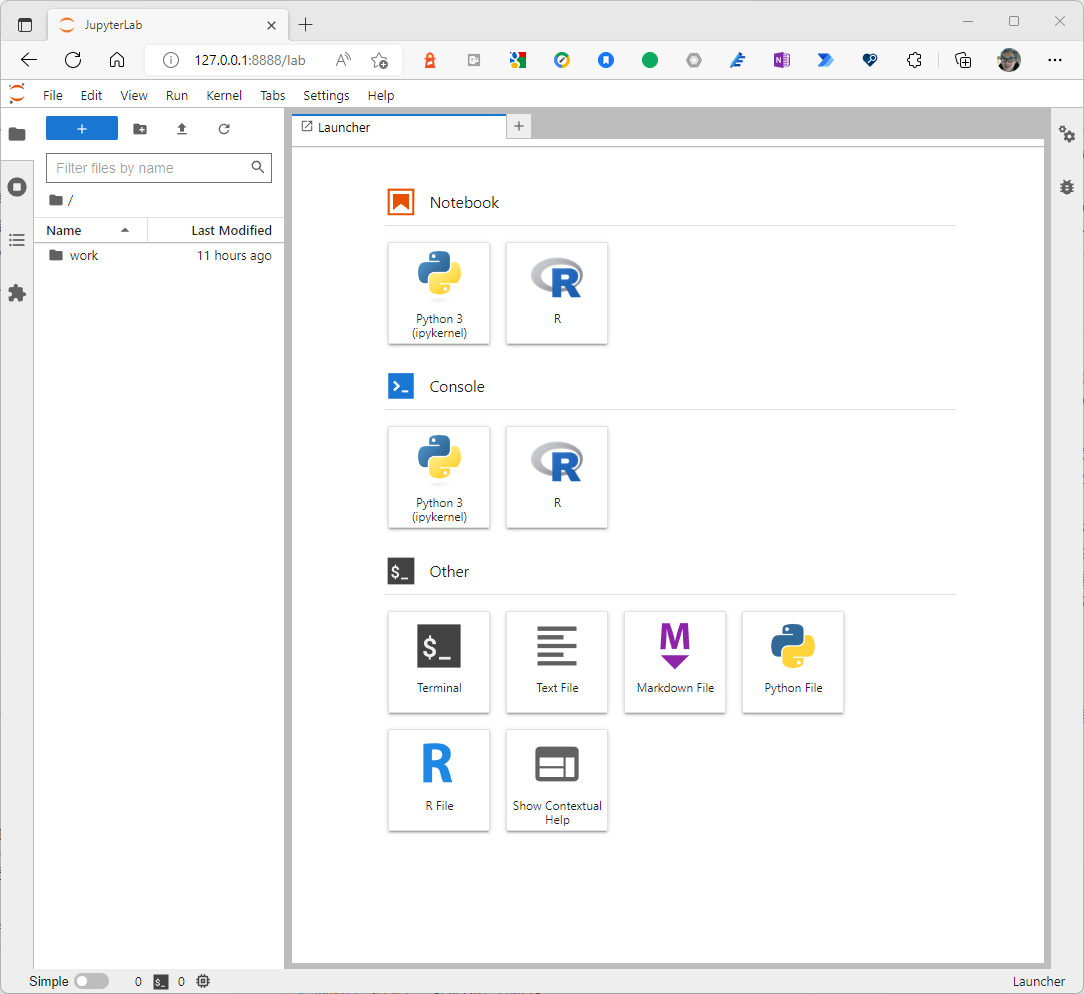
Task: Click the New Folder icon
Action: pyautogui.click(x=140, y=129)
